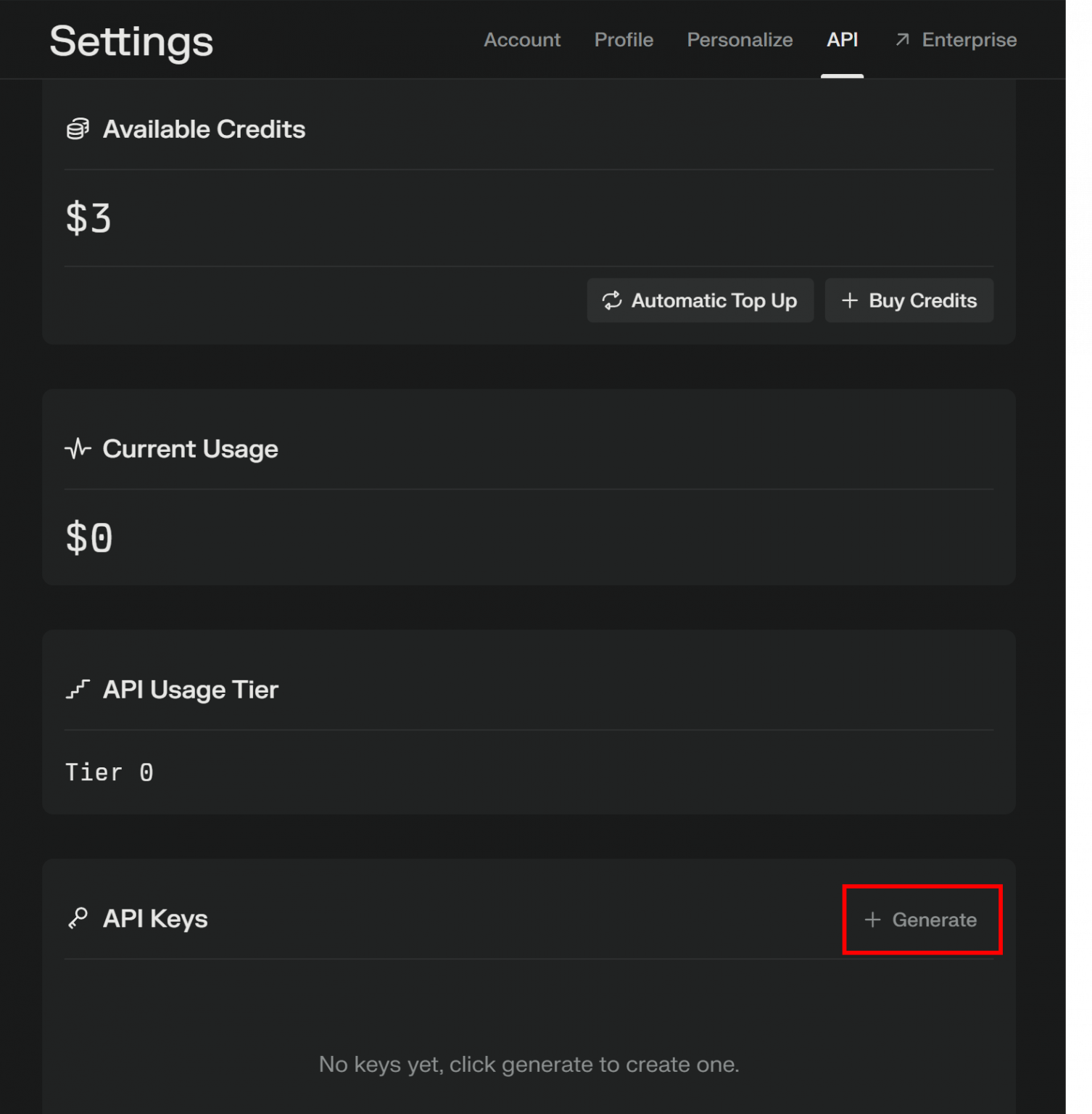The width and height of the screenshot is (1092, 1114).
Task: Go to the Personalize tab
Action: [x=740, y=40]
